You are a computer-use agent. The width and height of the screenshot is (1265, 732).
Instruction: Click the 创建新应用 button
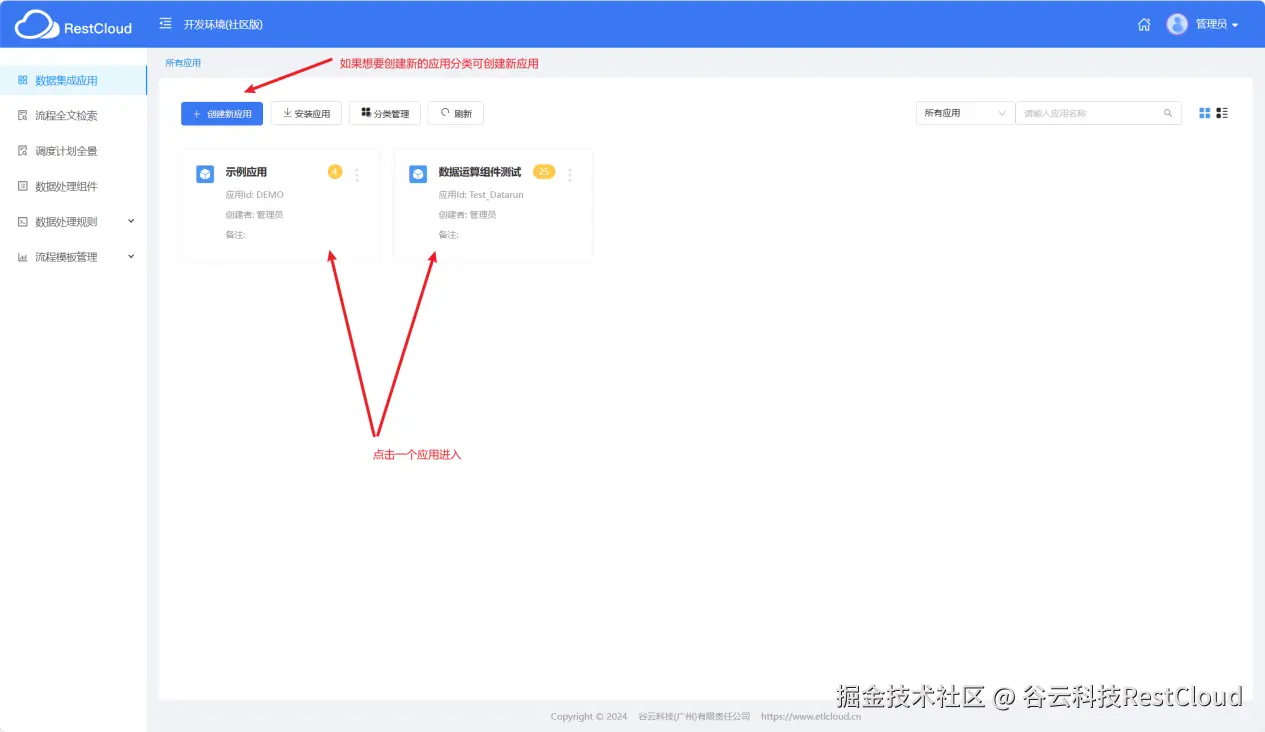(222, 113)
